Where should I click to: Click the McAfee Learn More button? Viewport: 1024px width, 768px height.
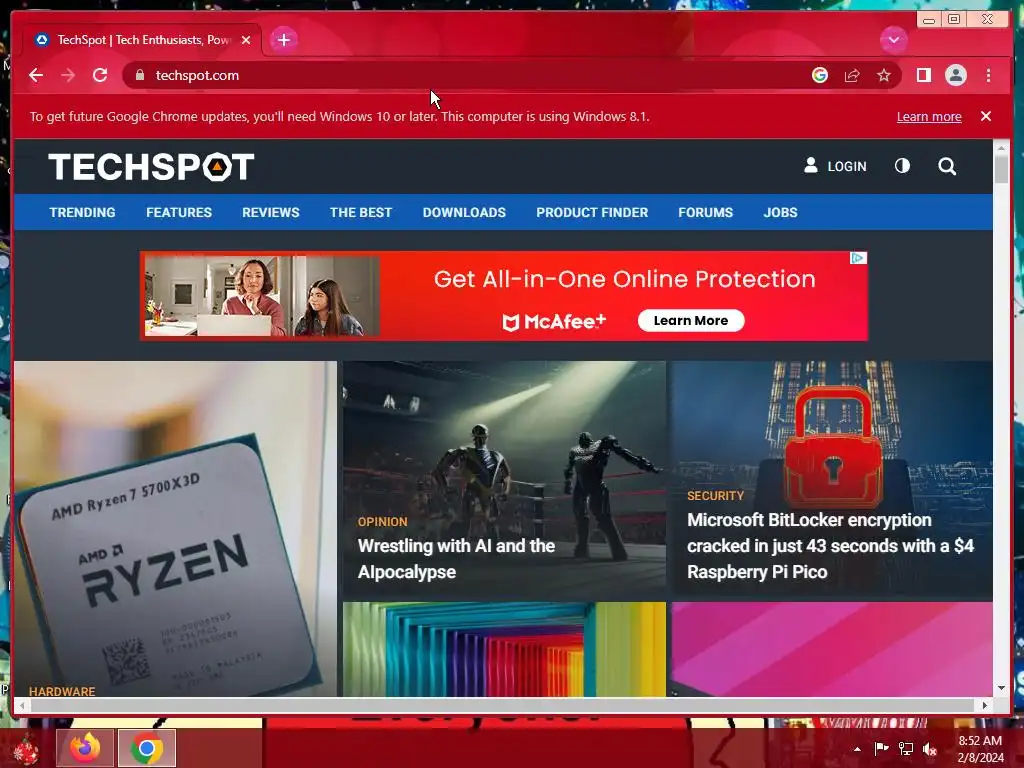click(x=691, y=321)
